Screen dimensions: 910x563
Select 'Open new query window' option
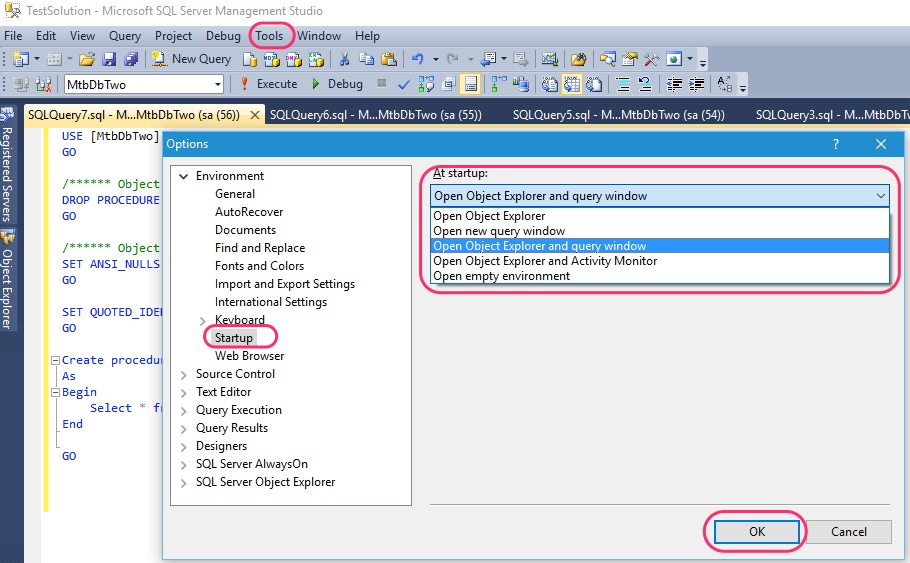pyautogui.click(x=660, y=231)
